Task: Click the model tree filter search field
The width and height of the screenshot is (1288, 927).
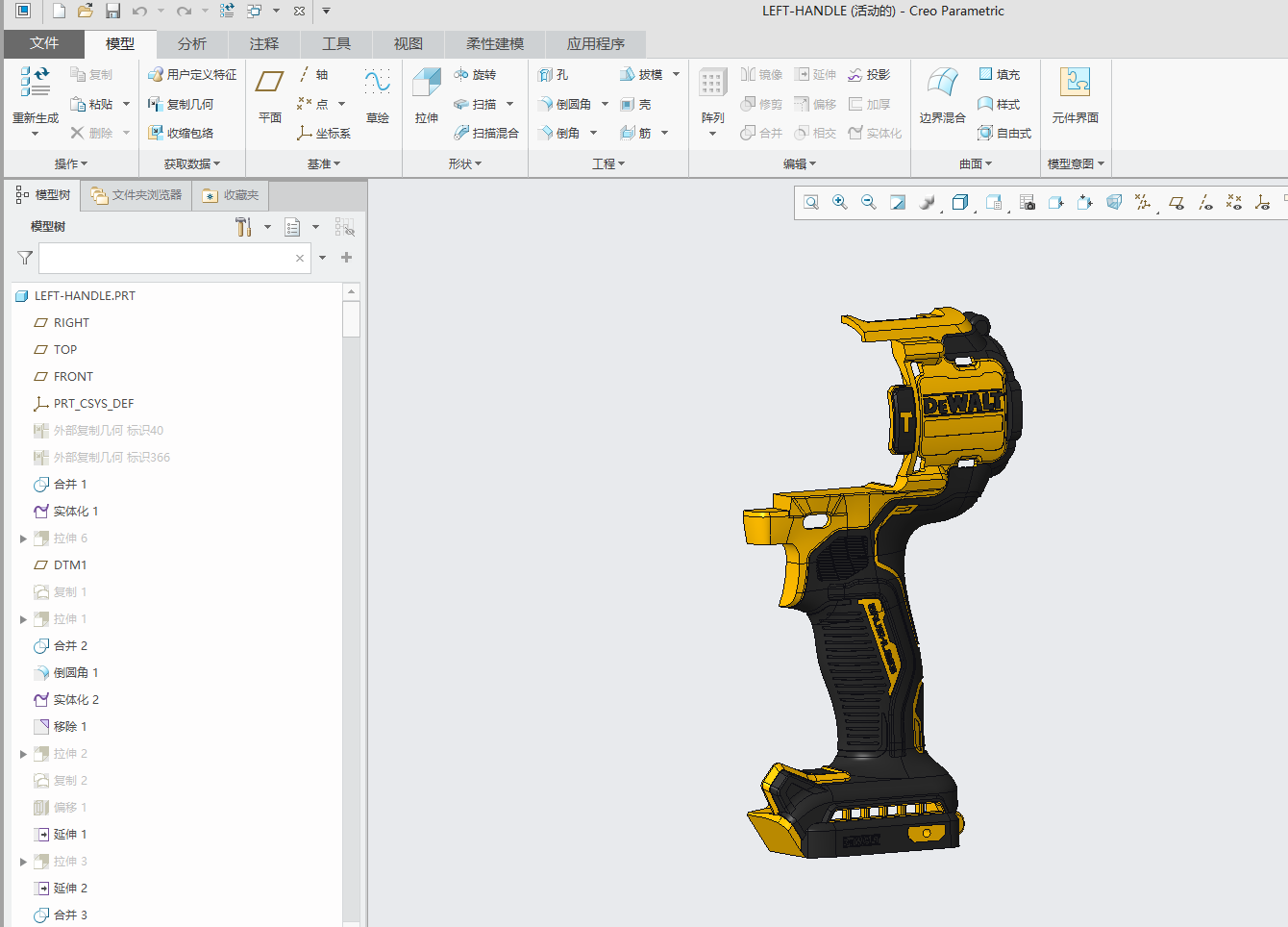Action: pyautogui.click(x=173, y=258)
